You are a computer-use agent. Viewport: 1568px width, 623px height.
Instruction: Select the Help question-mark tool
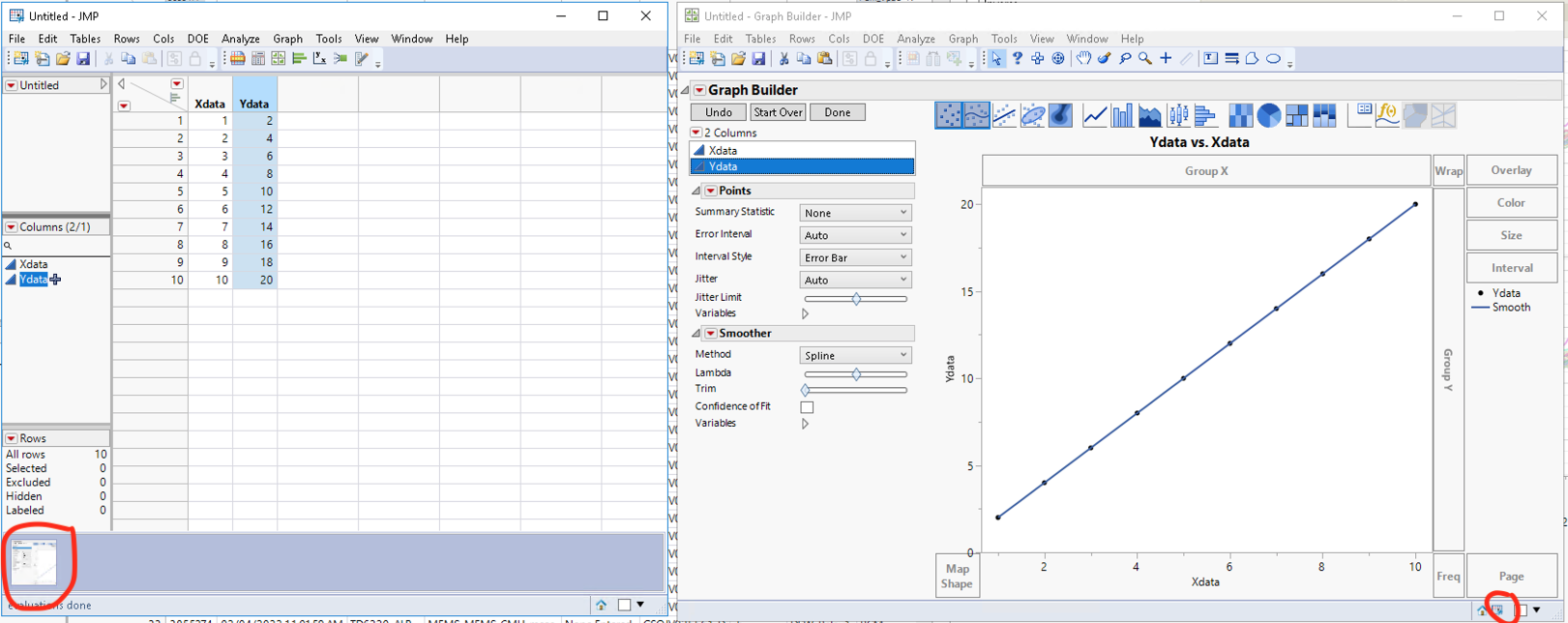(1017, 59)
